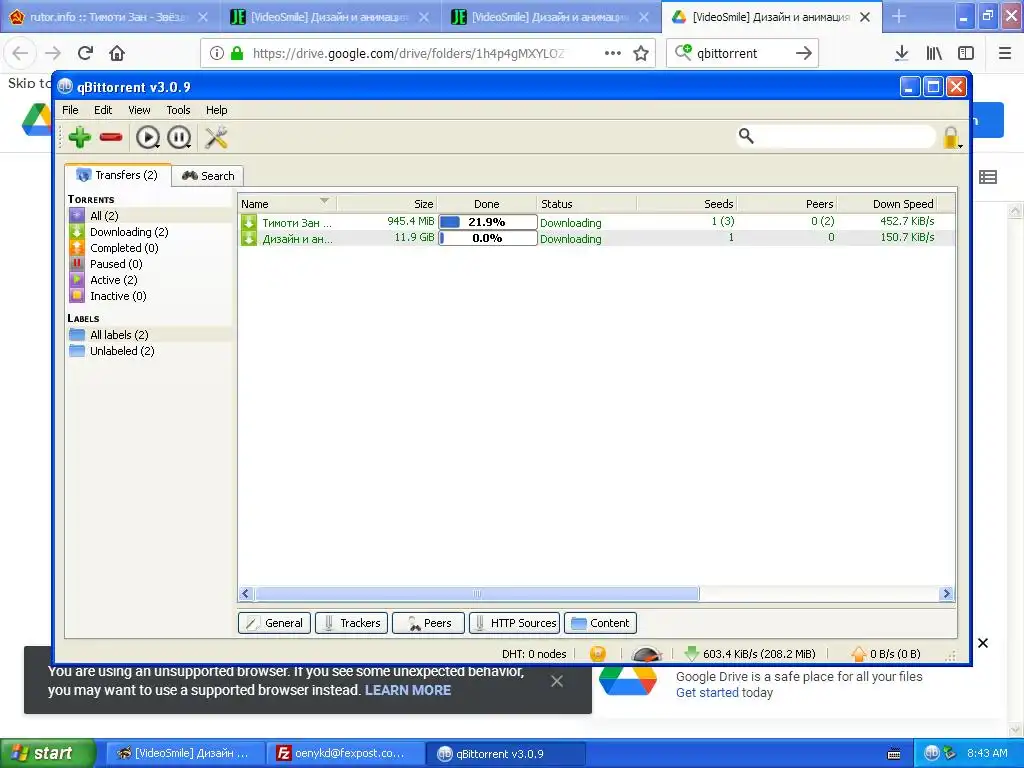Switch to the Search tab
Image resolution: width=1024 pixels, height=768 pixels.
click(208, 176)
